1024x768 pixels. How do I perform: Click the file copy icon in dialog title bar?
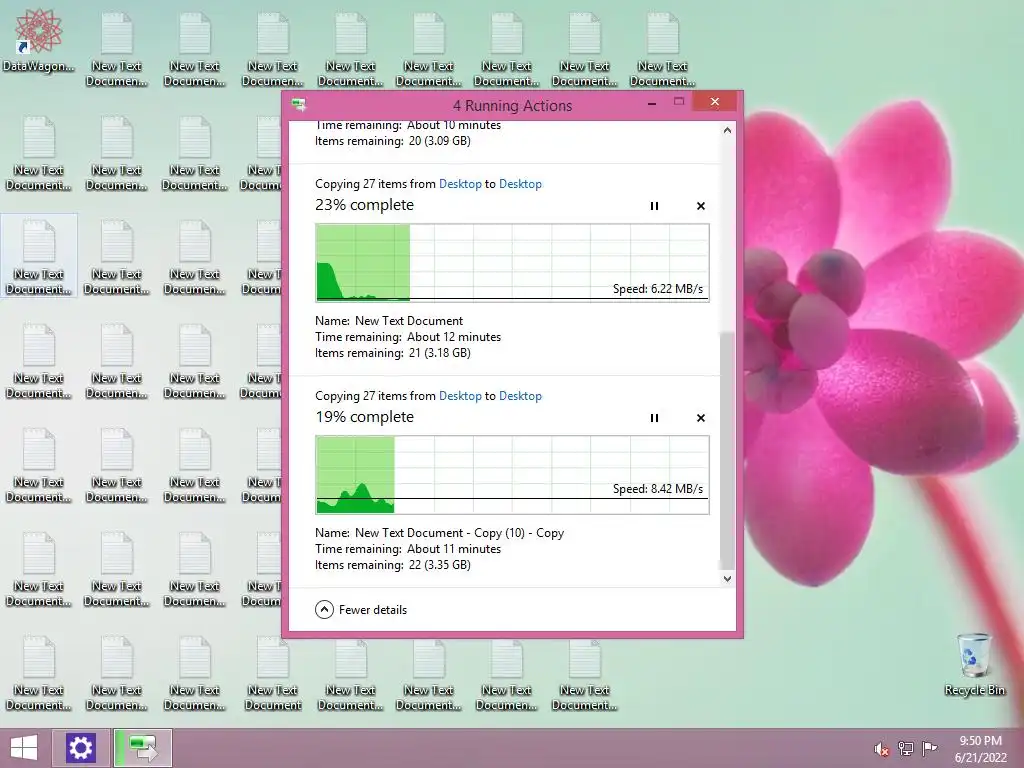coord(299,104)
